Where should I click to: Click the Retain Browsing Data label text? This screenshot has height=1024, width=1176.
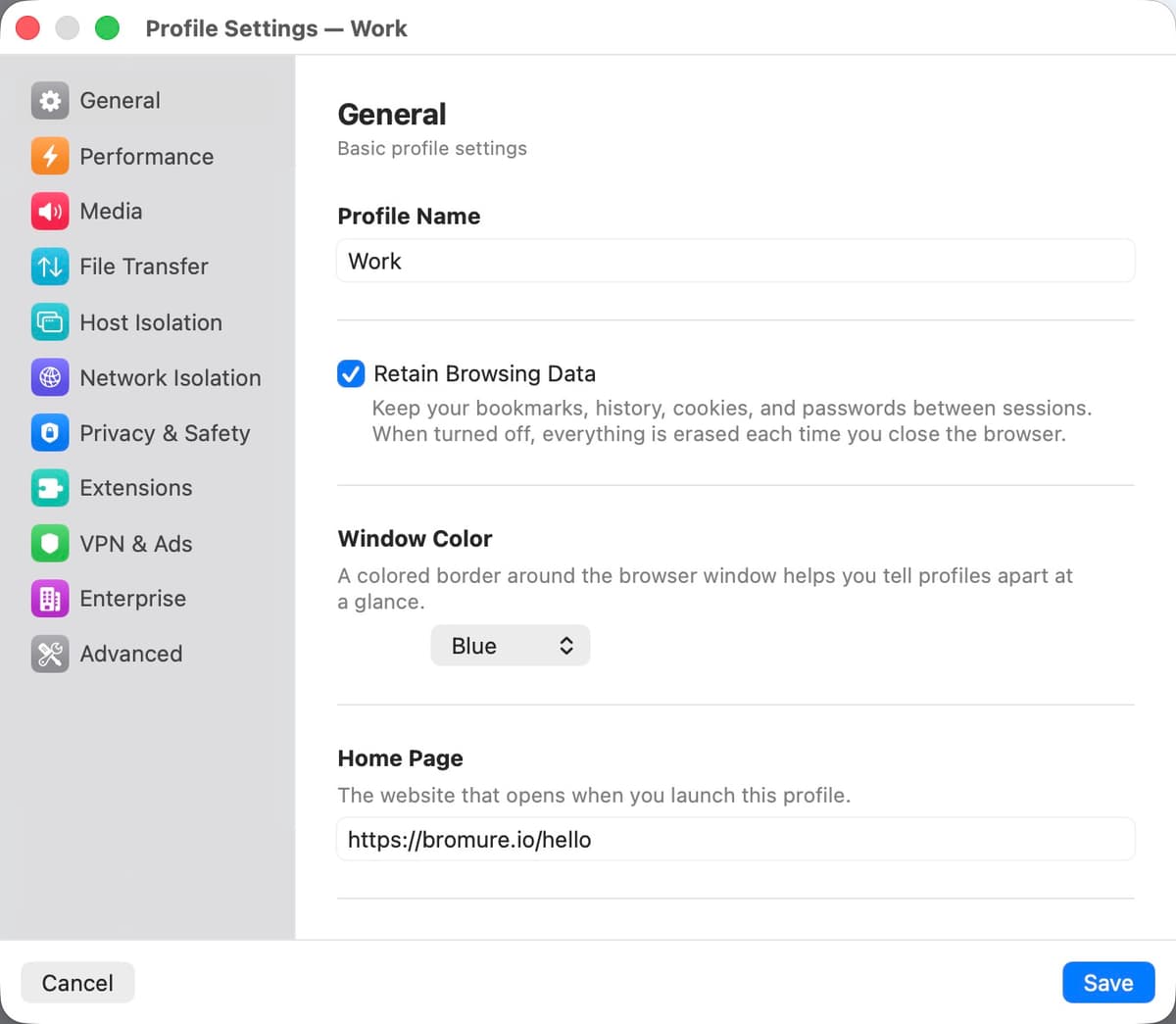(x=484, y=373)
